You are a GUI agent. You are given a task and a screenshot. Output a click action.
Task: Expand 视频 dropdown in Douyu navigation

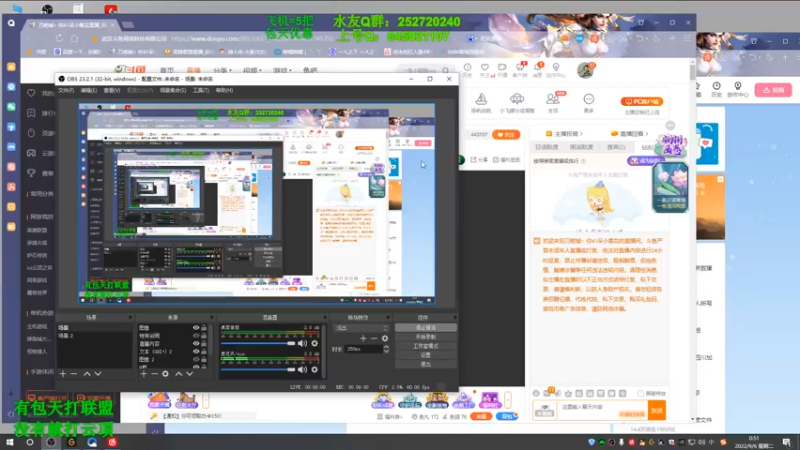pyautogui.click(x=253, y=70)
